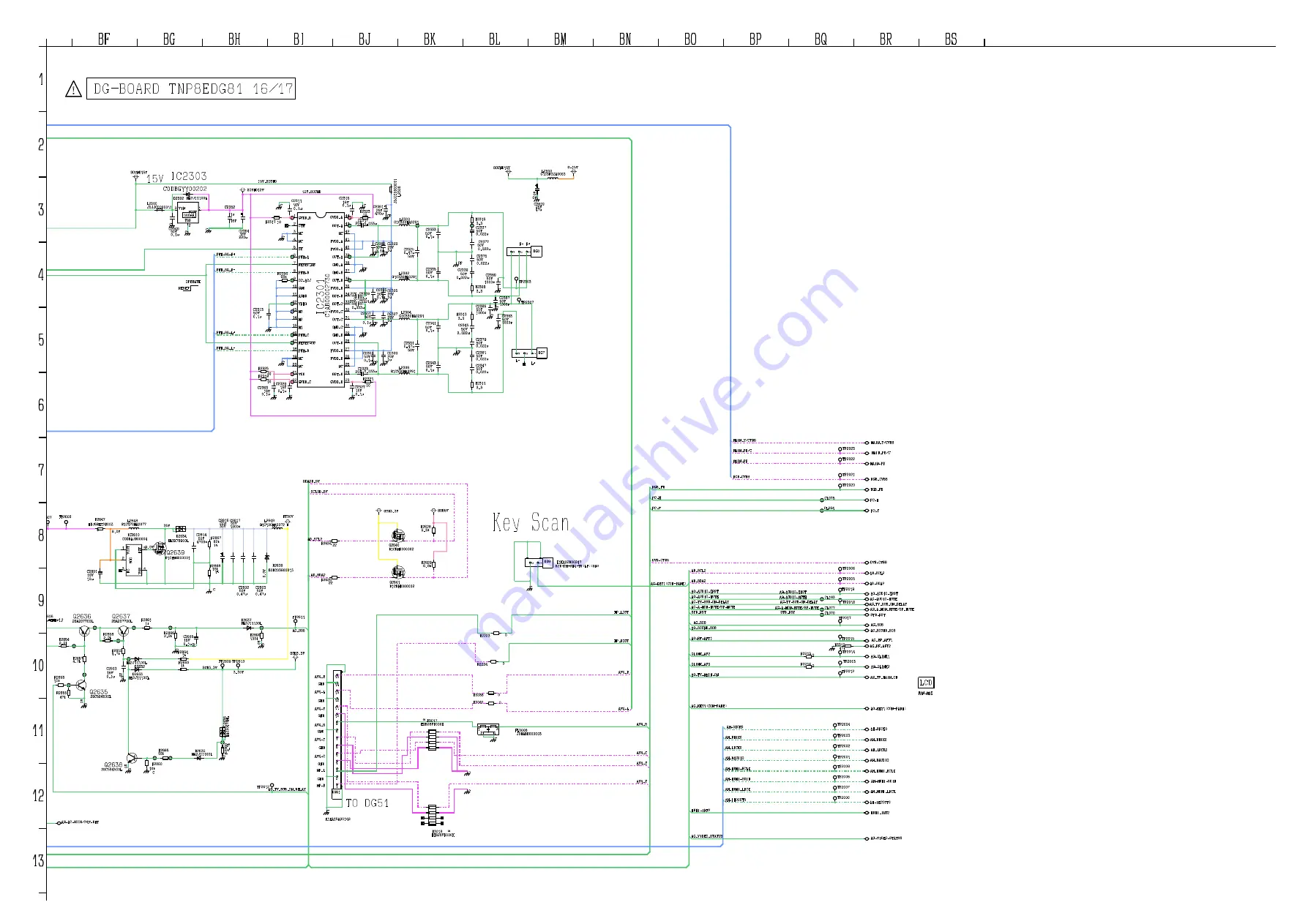Image resolution: width=1308 pixels, height=924 pixels.
Task: Click the OPERATE/RESET waveform symbol
Action: pyautogui.click(x=189, y=285)
